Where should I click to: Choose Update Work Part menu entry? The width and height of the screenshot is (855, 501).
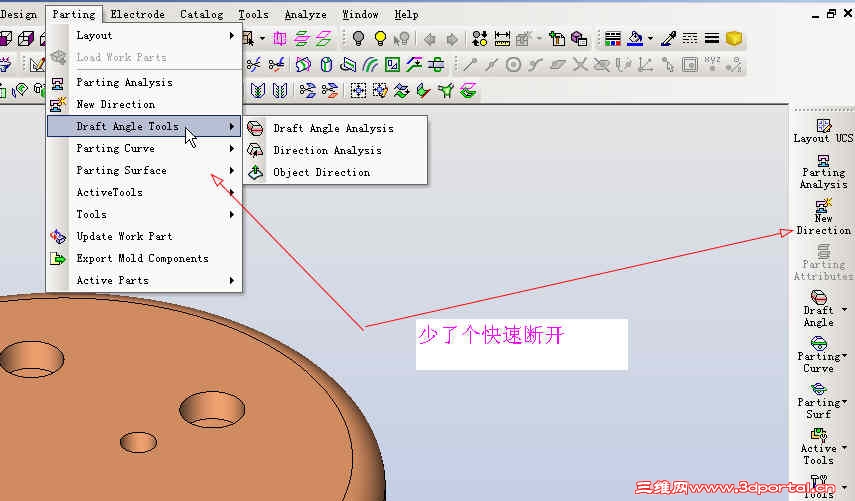click(x=144, y=236)
